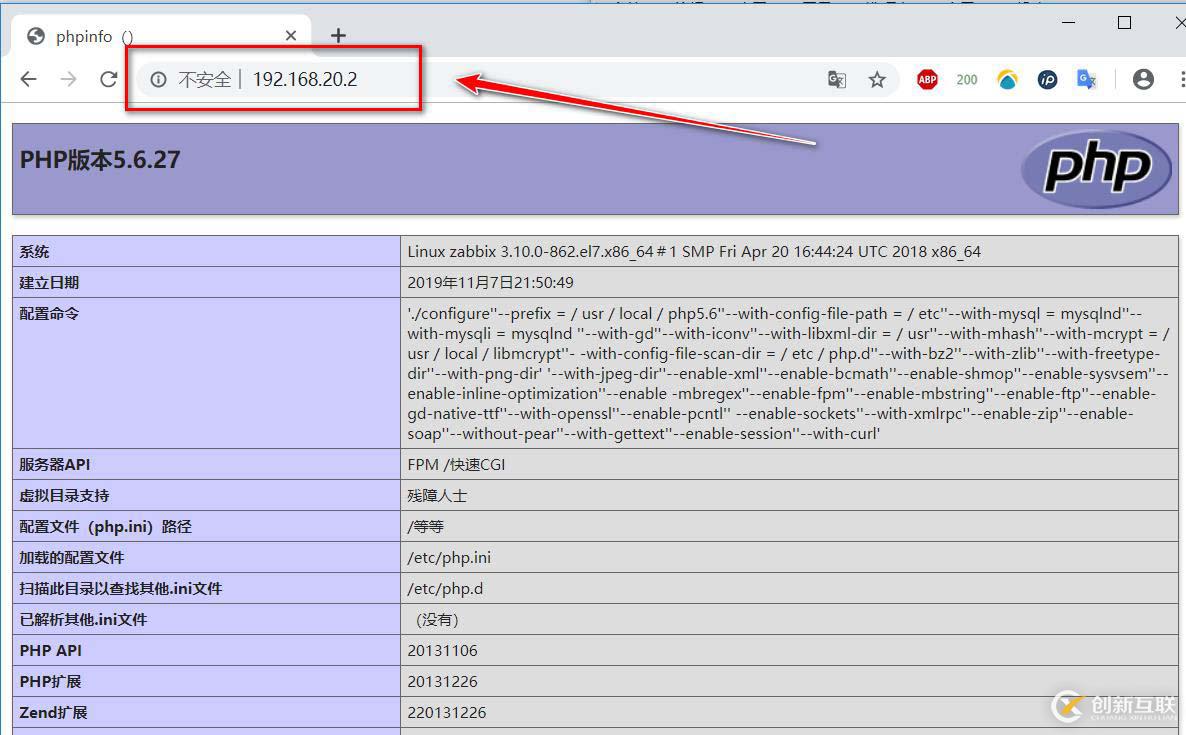Open Chrome's three-dot menu

click(x=1181, y=79)
